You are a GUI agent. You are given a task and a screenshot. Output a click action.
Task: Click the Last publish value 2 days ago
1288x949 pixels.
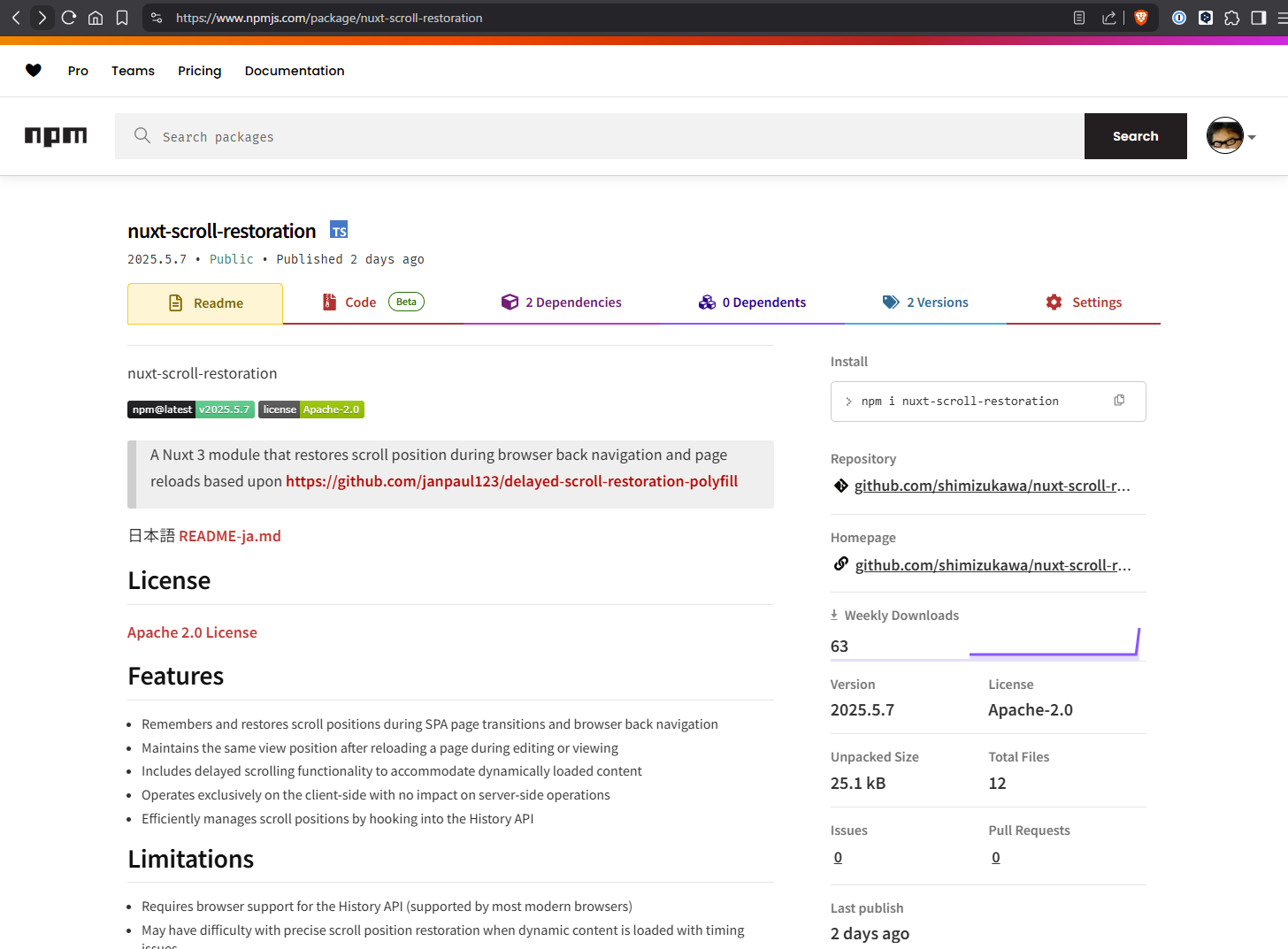click(870, 934)
